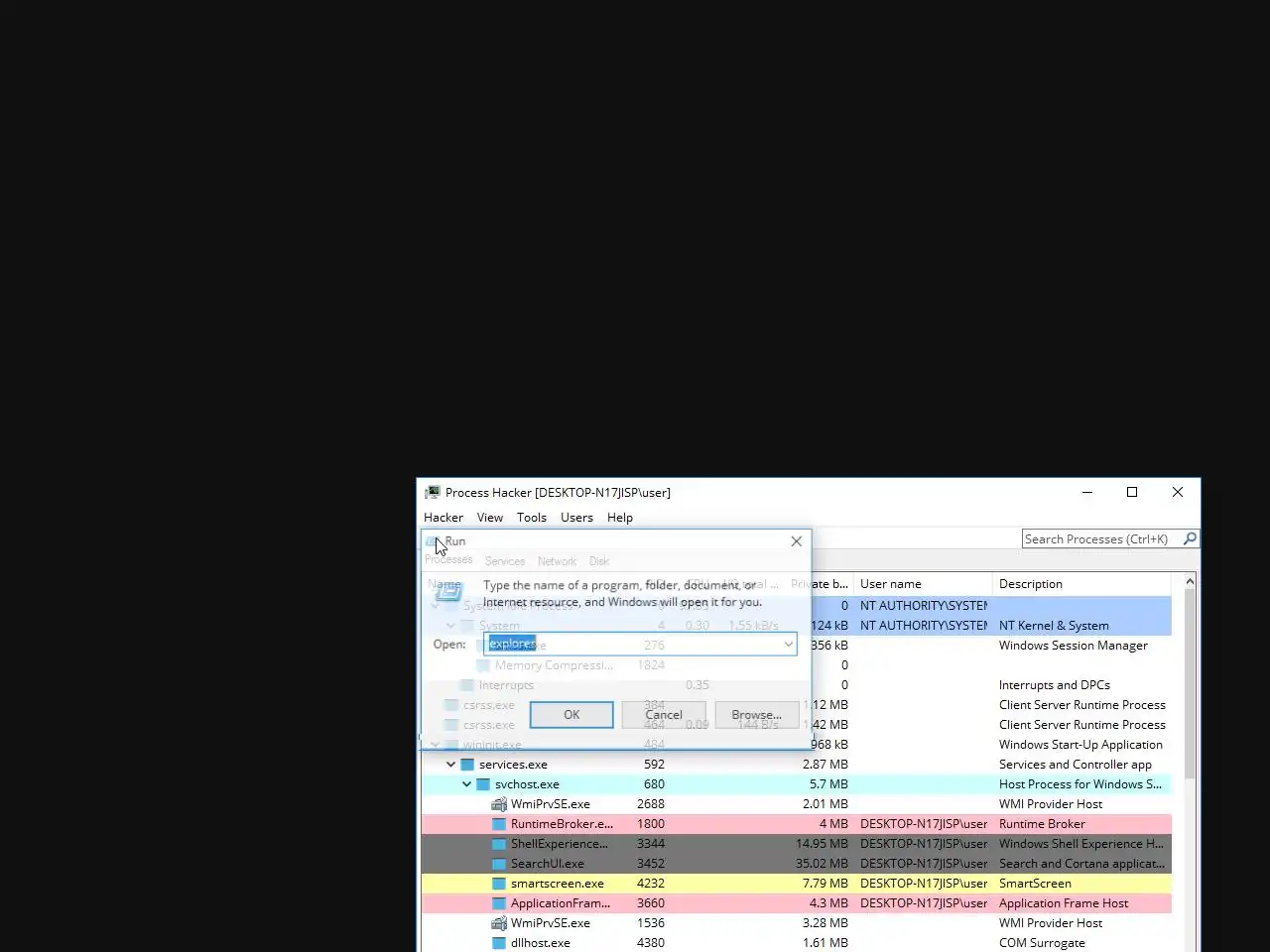Open the Hacker menu
Image resolution: width=1270 pixels, height=952 pixels.
pos(444,518)
